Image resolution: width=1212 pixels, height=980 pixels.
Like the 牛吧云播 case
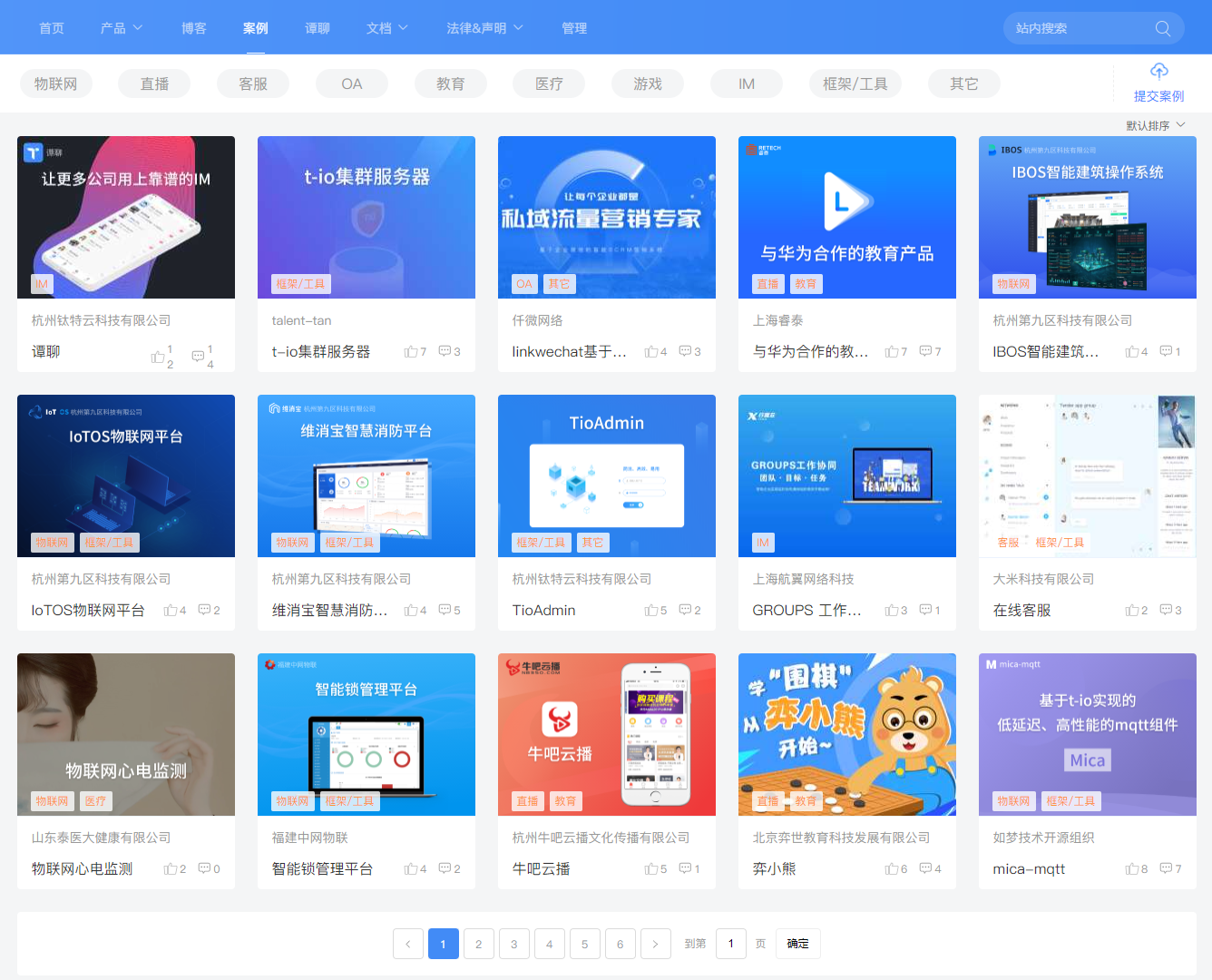click(650, 868)
